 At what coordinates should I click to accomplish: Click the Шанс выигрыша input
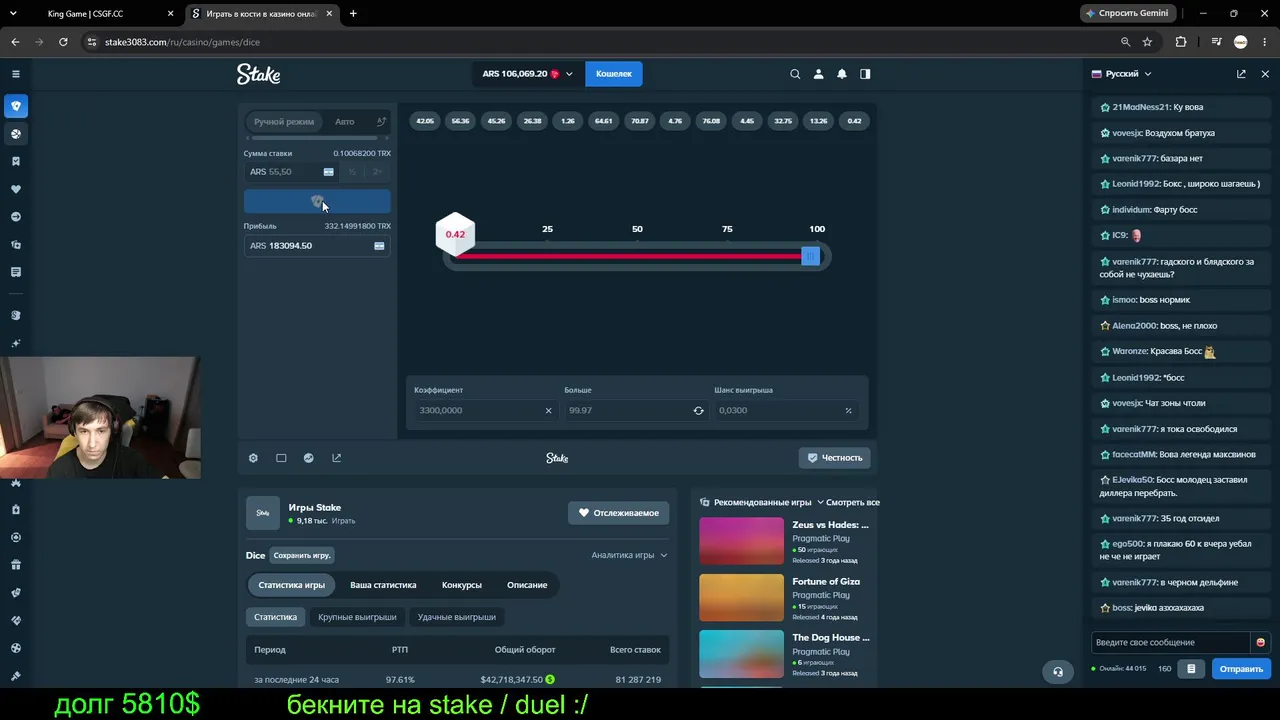pyautogui.click(x=786, y=410)
